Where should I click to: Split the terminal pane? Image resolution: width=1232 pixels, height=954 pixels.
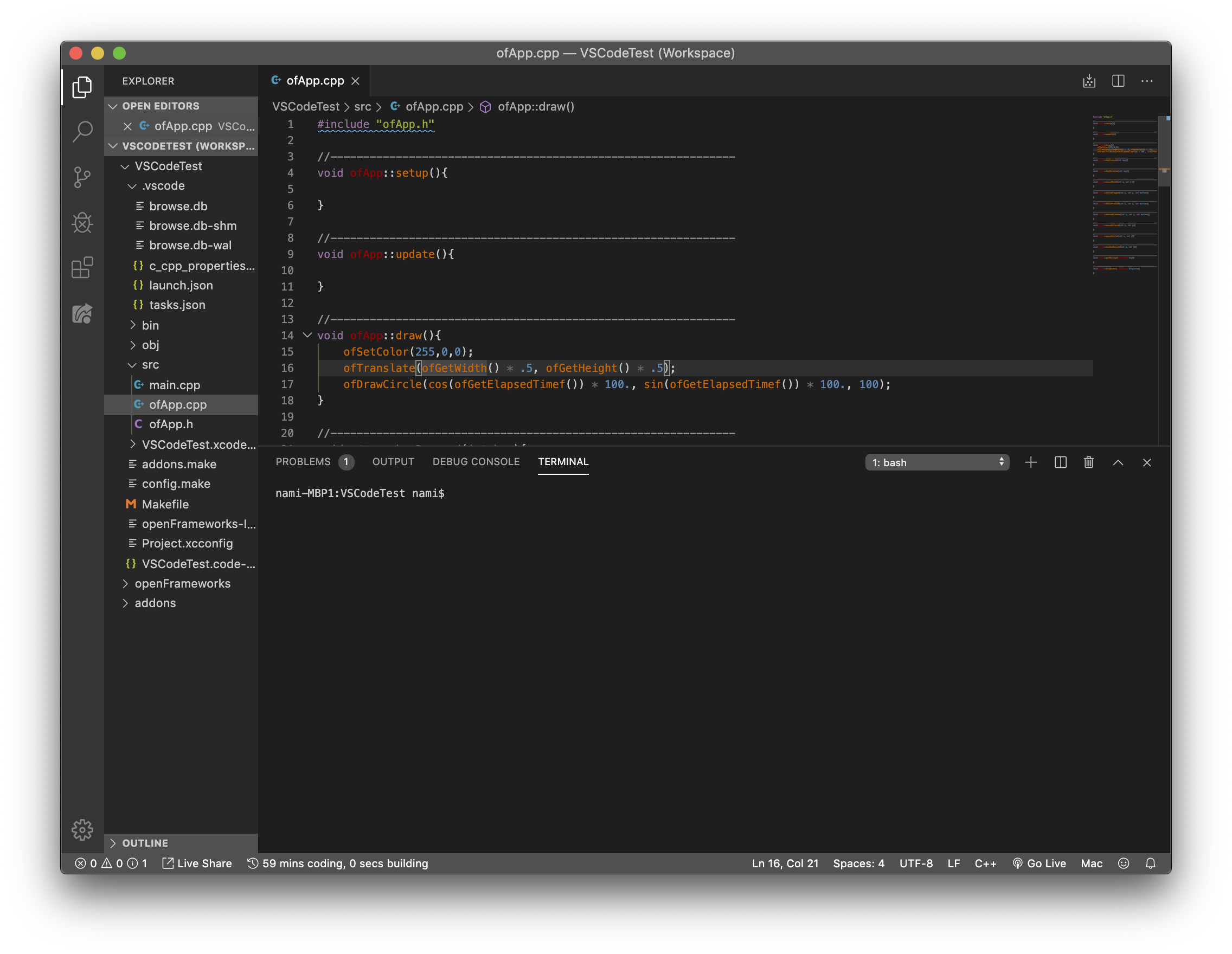click(1060, 462)
